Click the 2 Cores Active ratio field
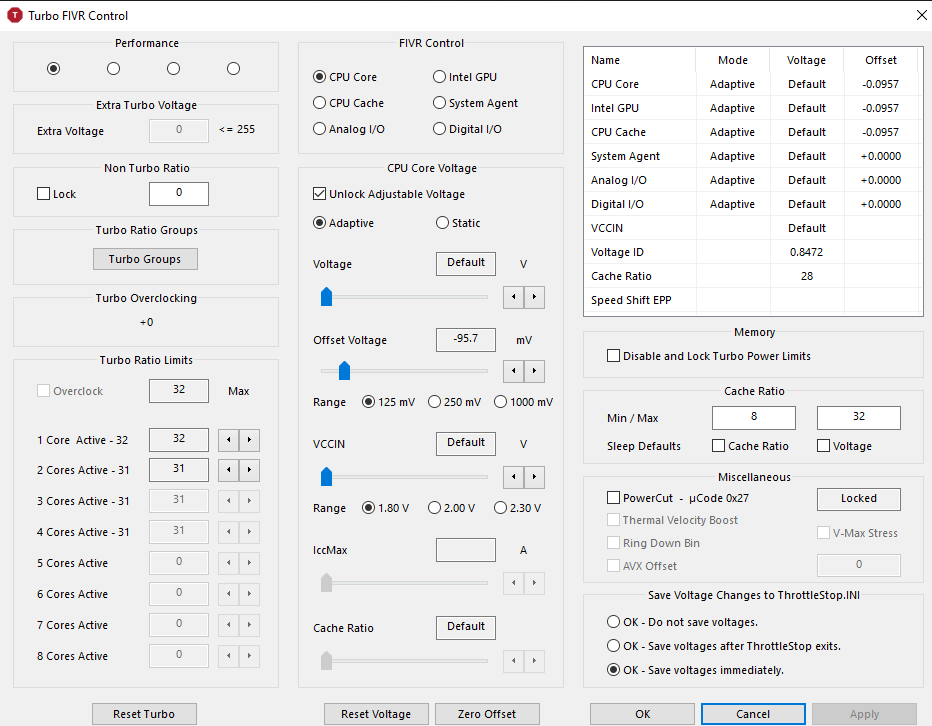 pos(179,470)
